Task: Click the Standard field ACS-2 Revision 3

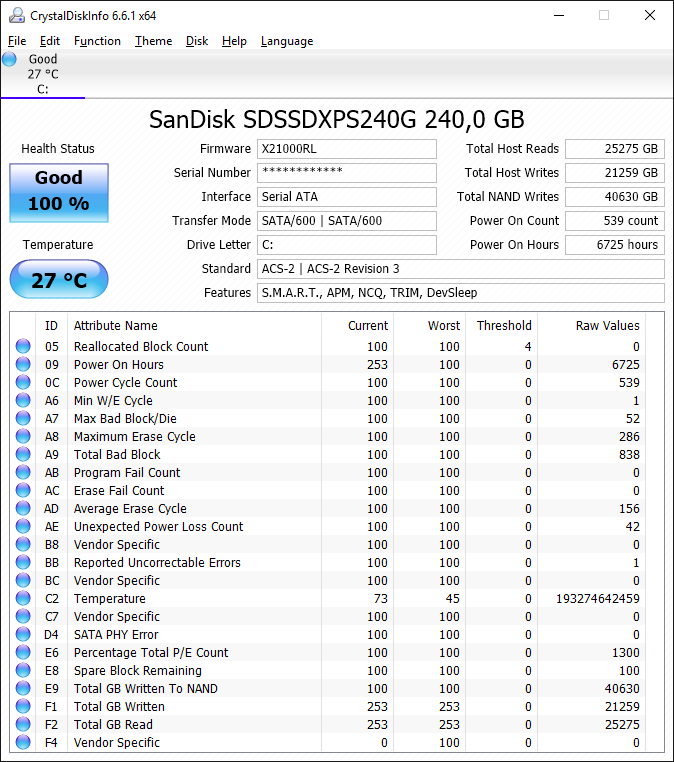Action: [x=461, y=269]
